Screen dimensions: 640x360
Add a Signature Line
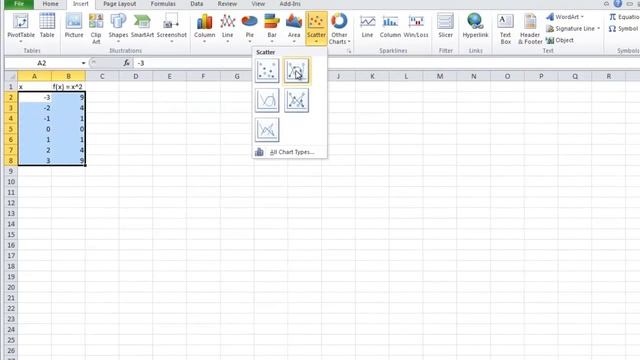[x=573, y=29]
